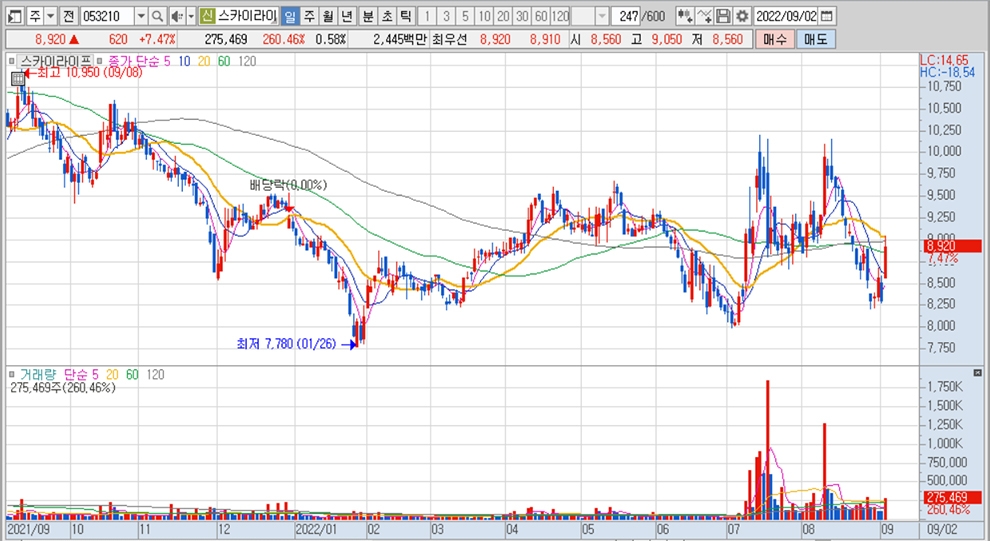Toggle the 일 (daily) period button
Screen dimensions: 990x541
click(289, 16)
